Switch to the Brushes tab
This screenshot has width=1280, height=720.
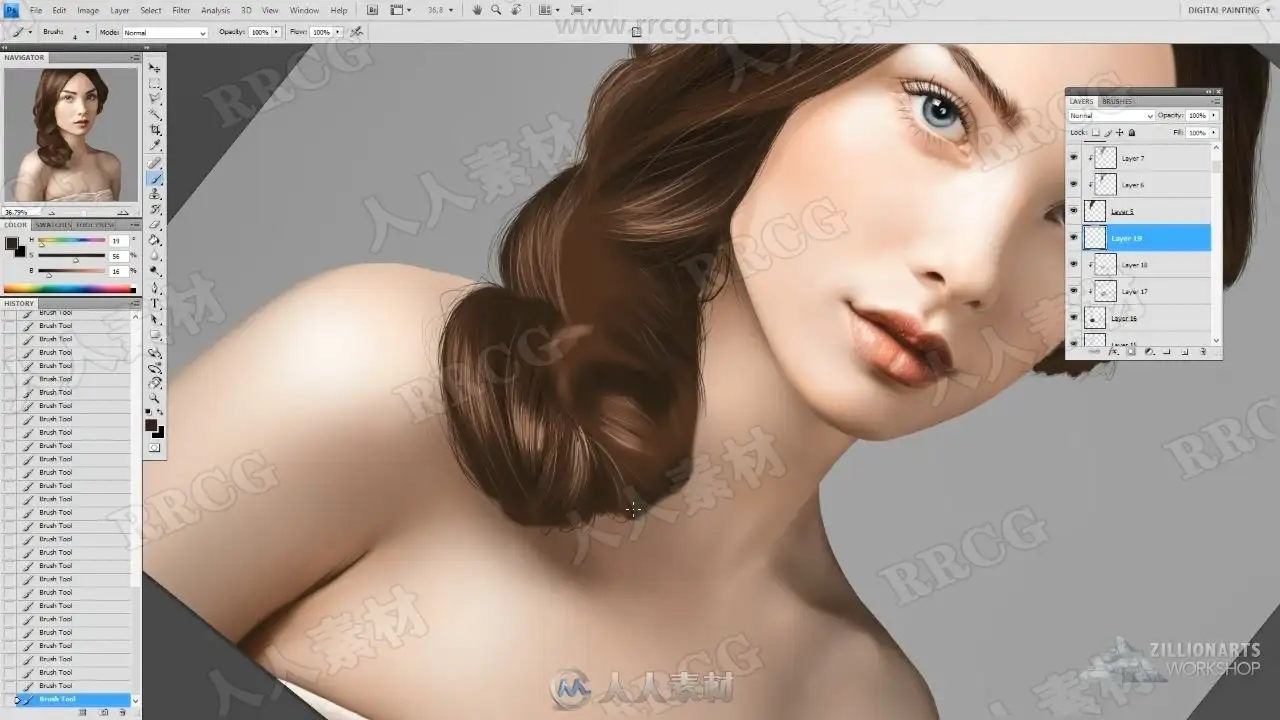click(x=1117, y=101)
